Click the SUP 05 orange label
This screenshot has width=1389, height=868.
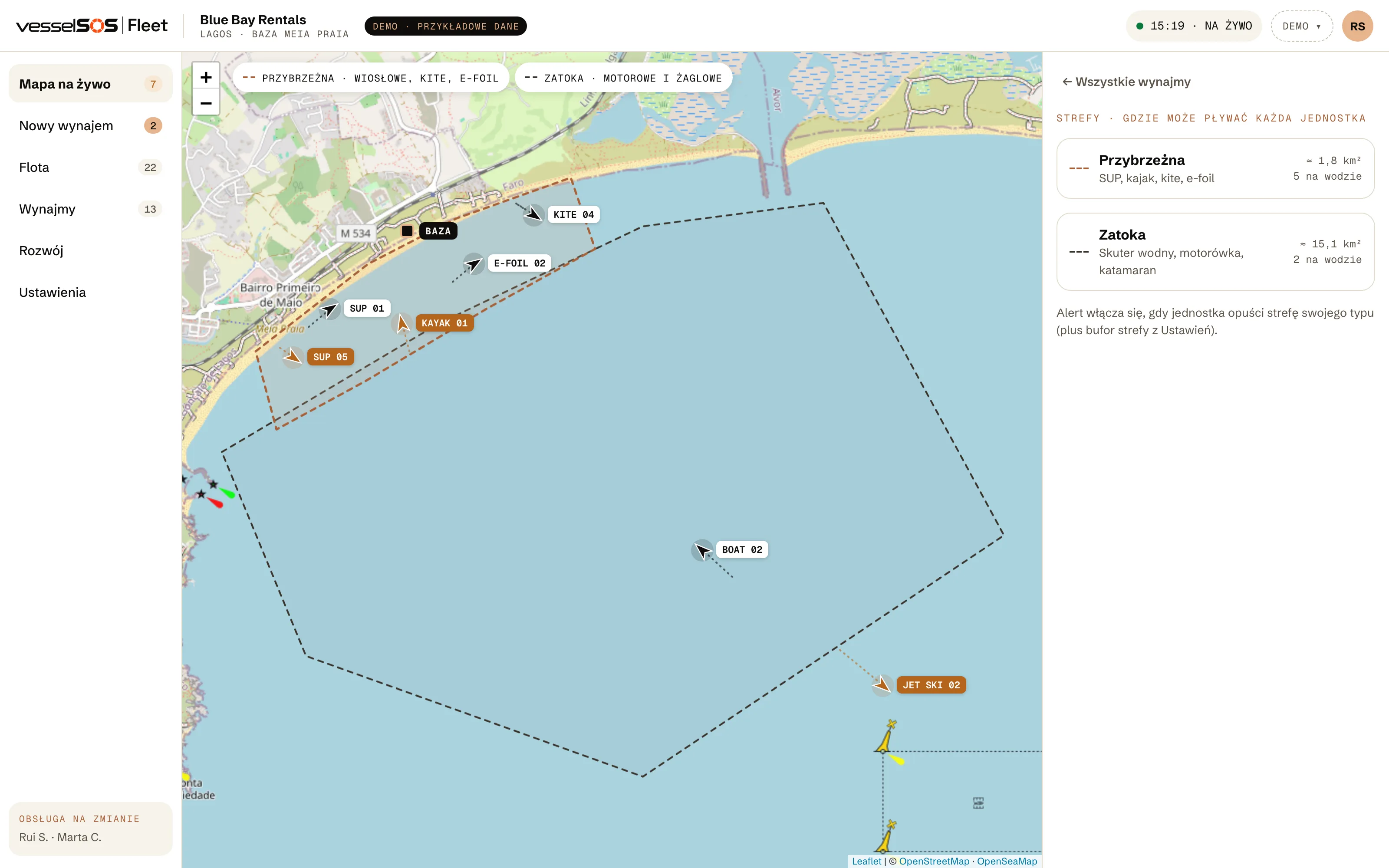tap(331, 357)
